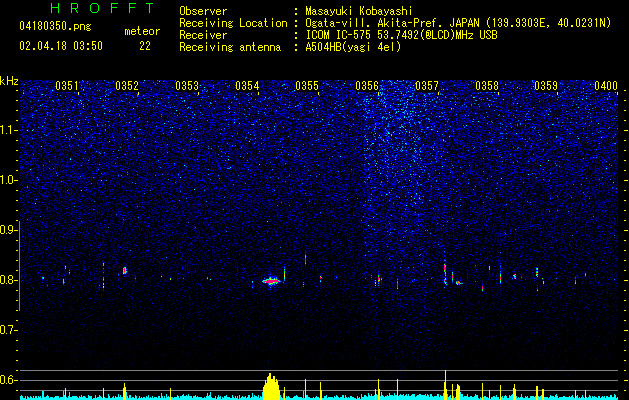Click the 0357 time marker

click(427, 86)
